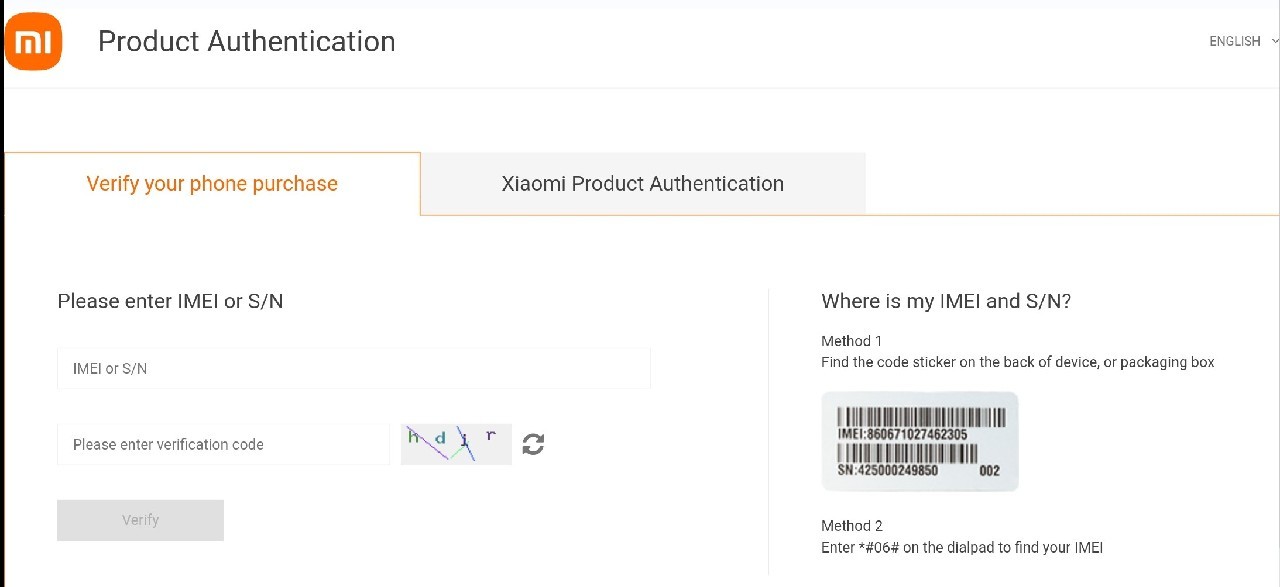Click the code sticker instruction text

1017,361
